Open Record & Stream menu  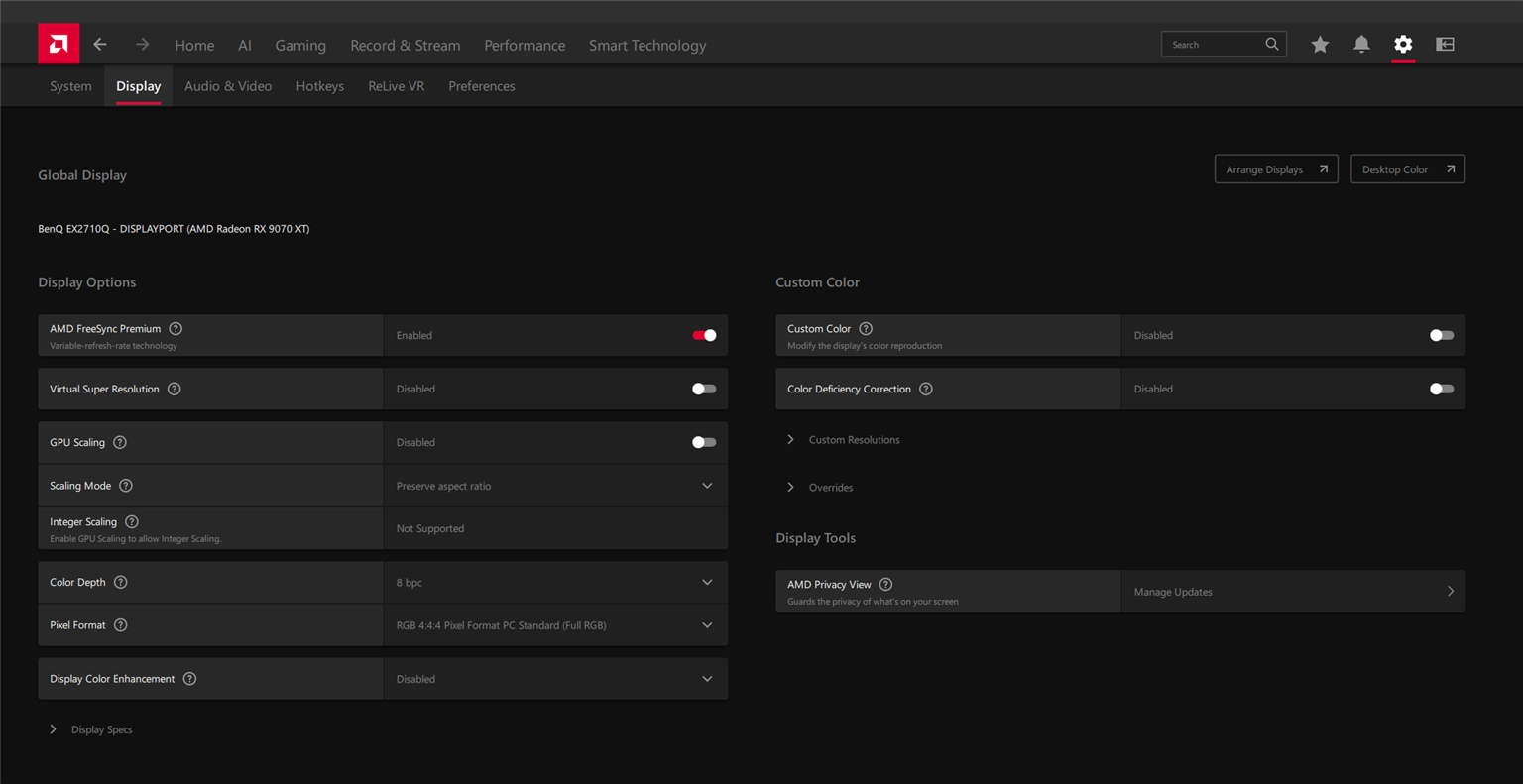(x=406, y=45)
